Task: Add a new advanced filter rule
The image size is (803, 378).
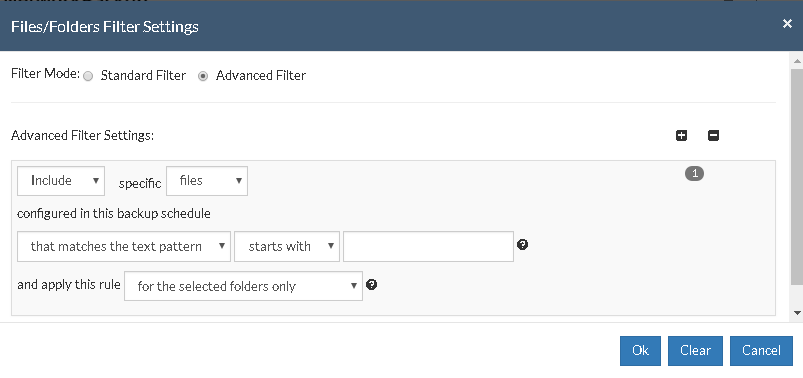Action: [681, 136]
